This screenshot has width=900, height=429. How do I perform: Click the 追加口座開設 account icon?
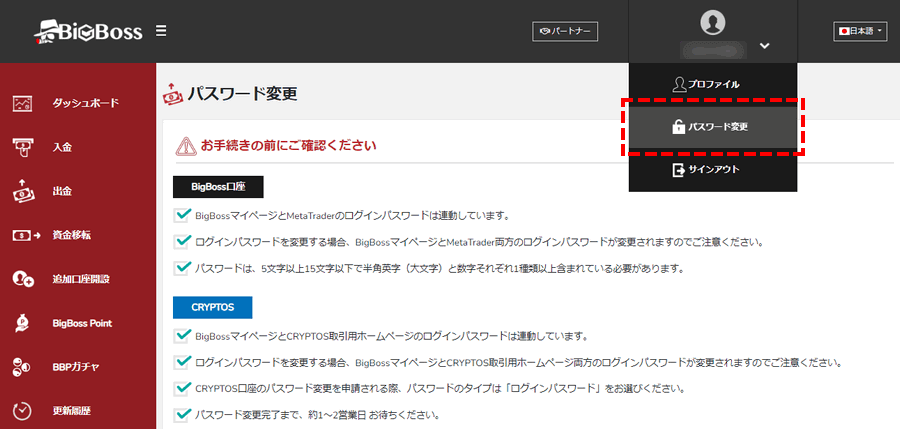coord(24,279)
